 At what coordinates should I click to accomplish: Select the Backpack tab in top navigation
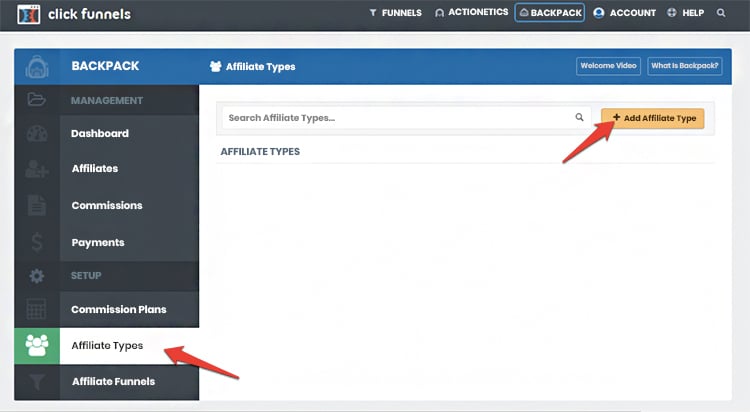click(x=549, y=13)
